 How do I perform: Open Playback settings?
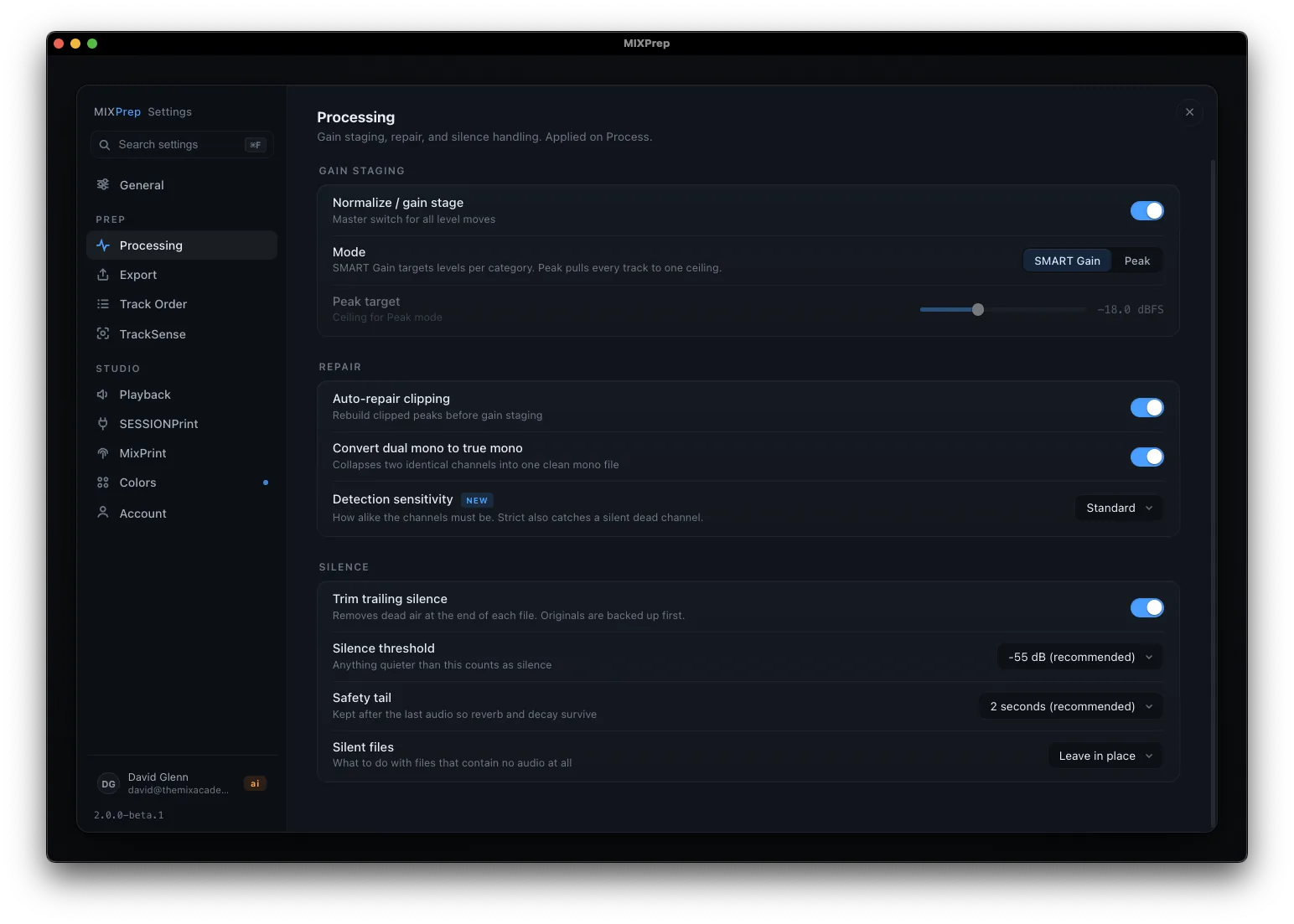tap(182, 395)
